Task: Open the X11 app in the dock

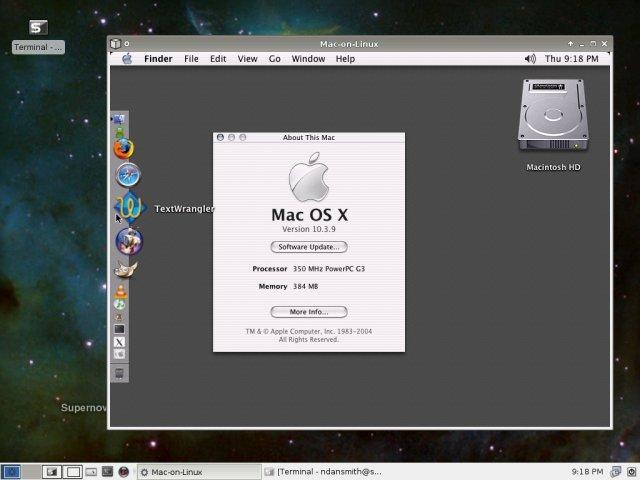Action: click(x=120, y=342)
